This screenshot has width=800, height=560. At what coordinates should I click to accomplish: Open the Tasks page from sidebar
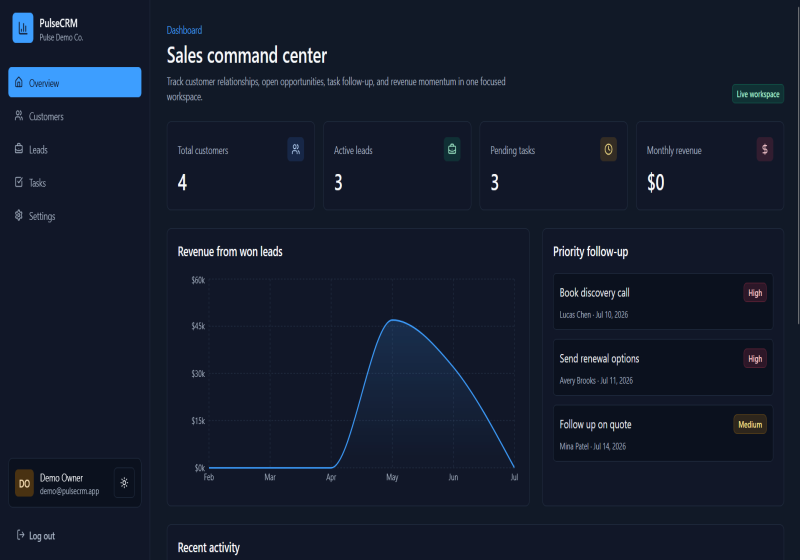(x=74, y=183)
